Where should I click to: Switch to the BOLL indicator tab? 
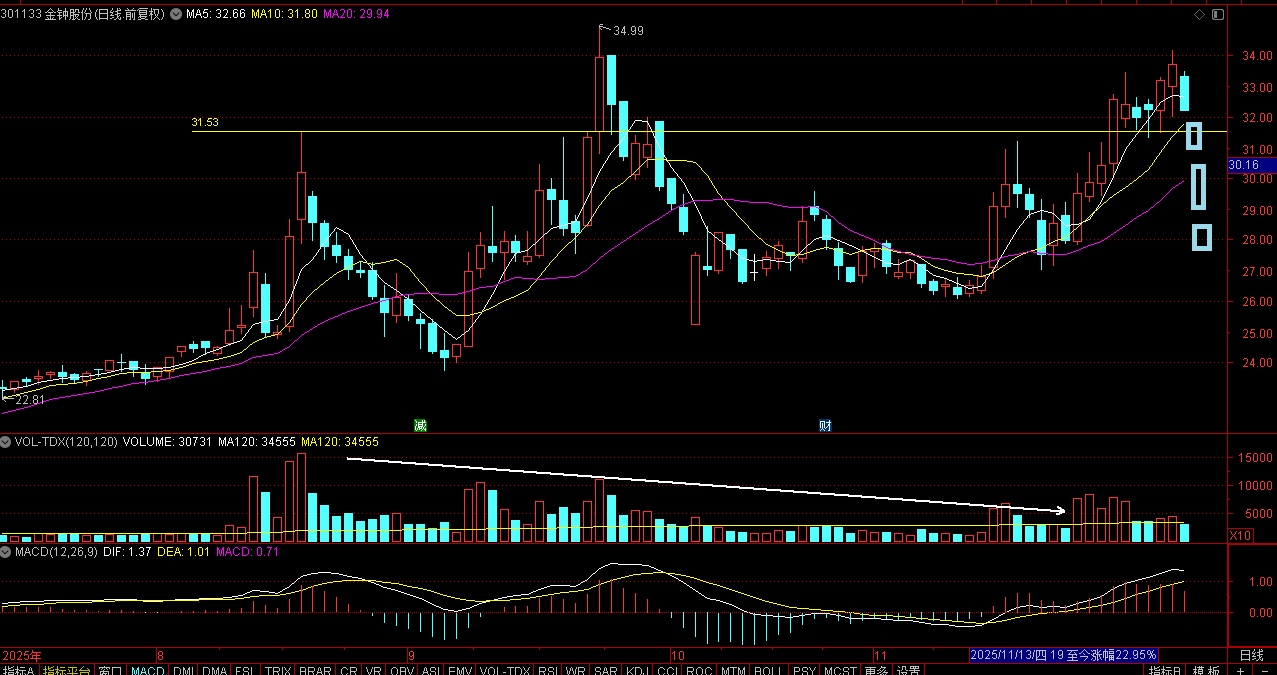[x=768, y=671]
